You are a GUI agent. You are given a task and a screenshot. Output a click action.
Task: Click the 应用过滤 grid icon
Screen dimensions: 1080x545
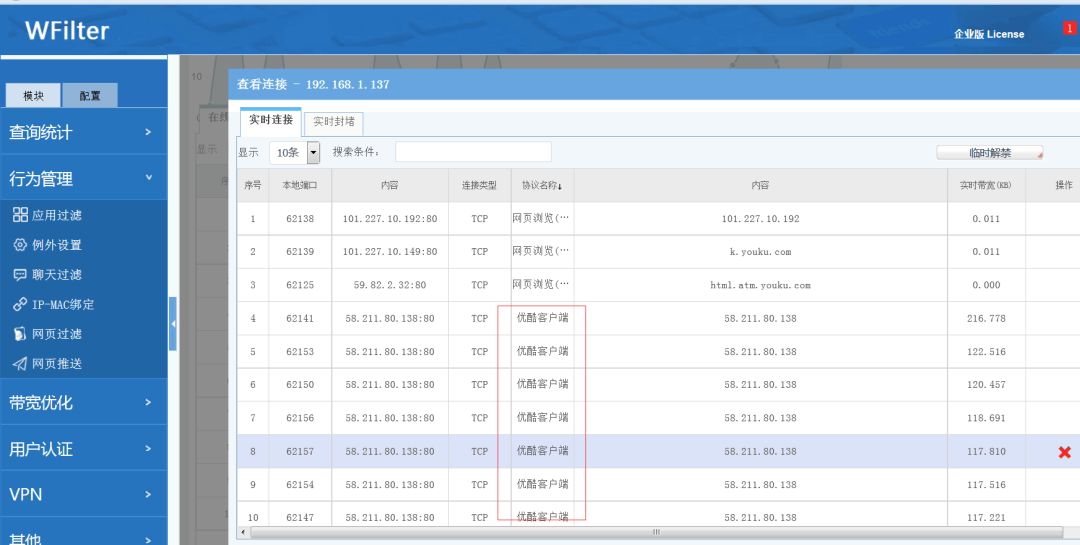click(20, 215)
